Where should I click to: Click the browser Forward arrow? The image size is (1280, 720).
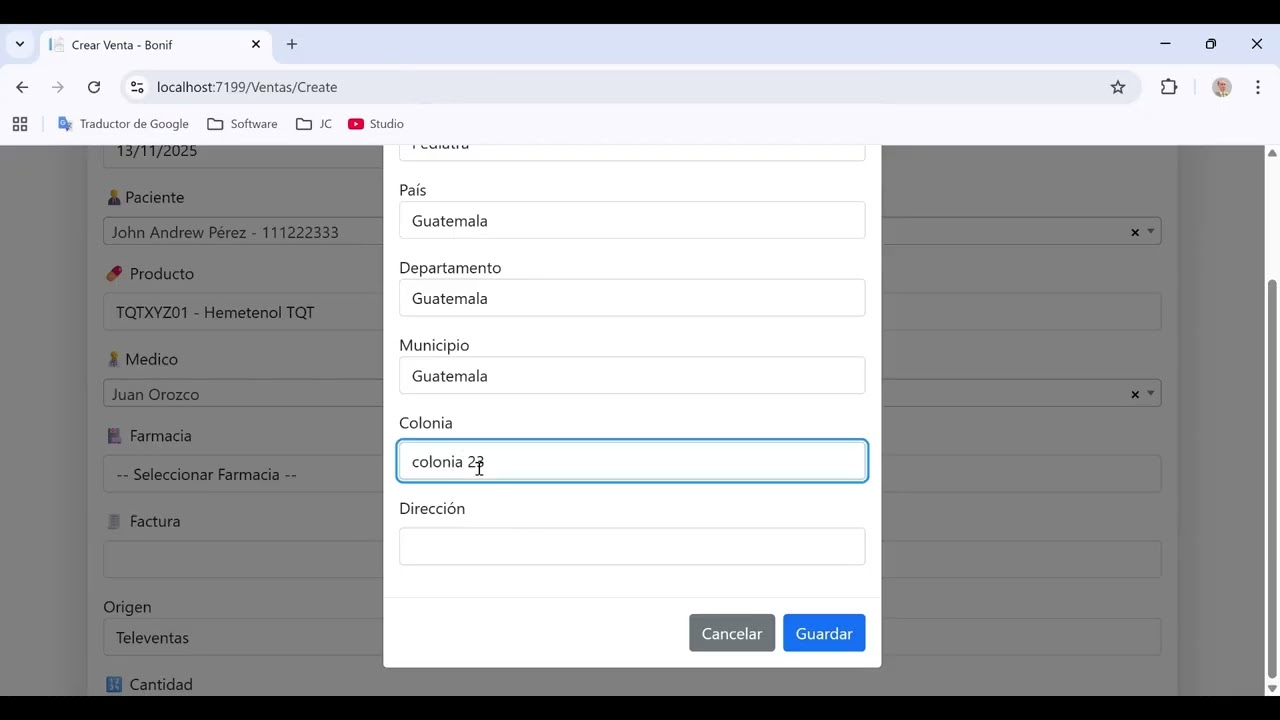(58, 87)
